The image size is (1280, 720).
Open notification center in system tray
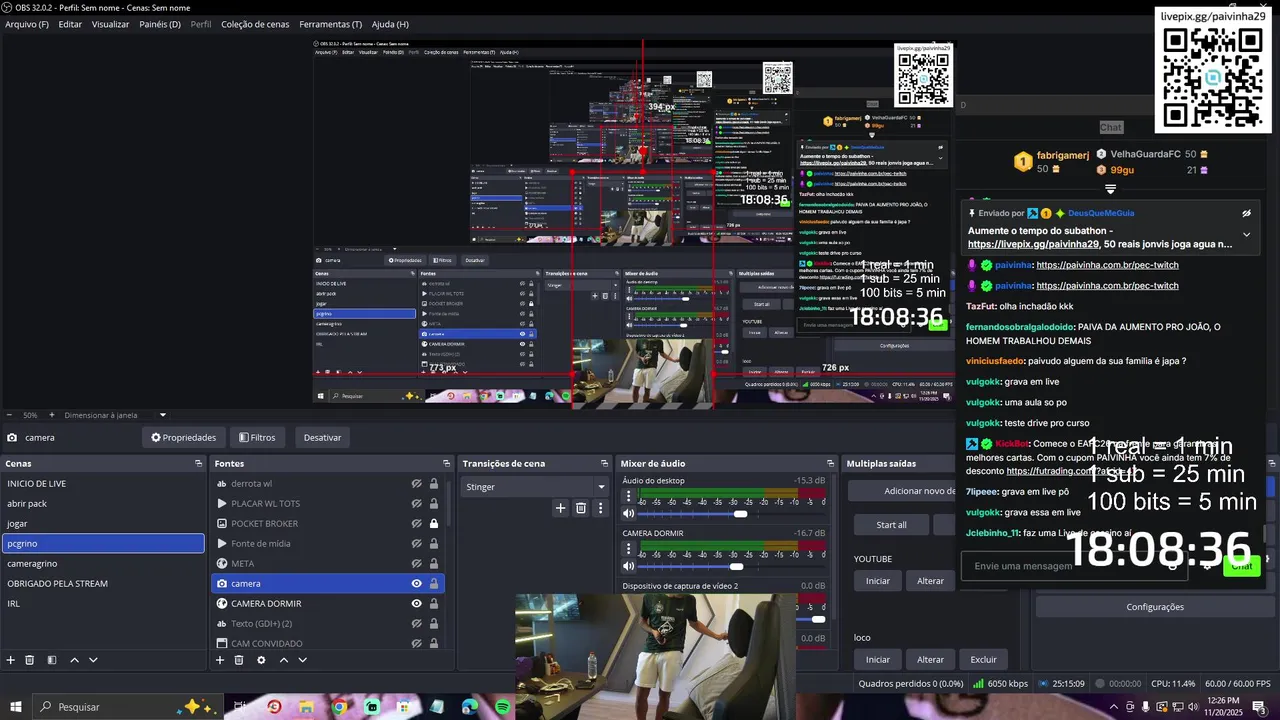(x=1258, y=707)
